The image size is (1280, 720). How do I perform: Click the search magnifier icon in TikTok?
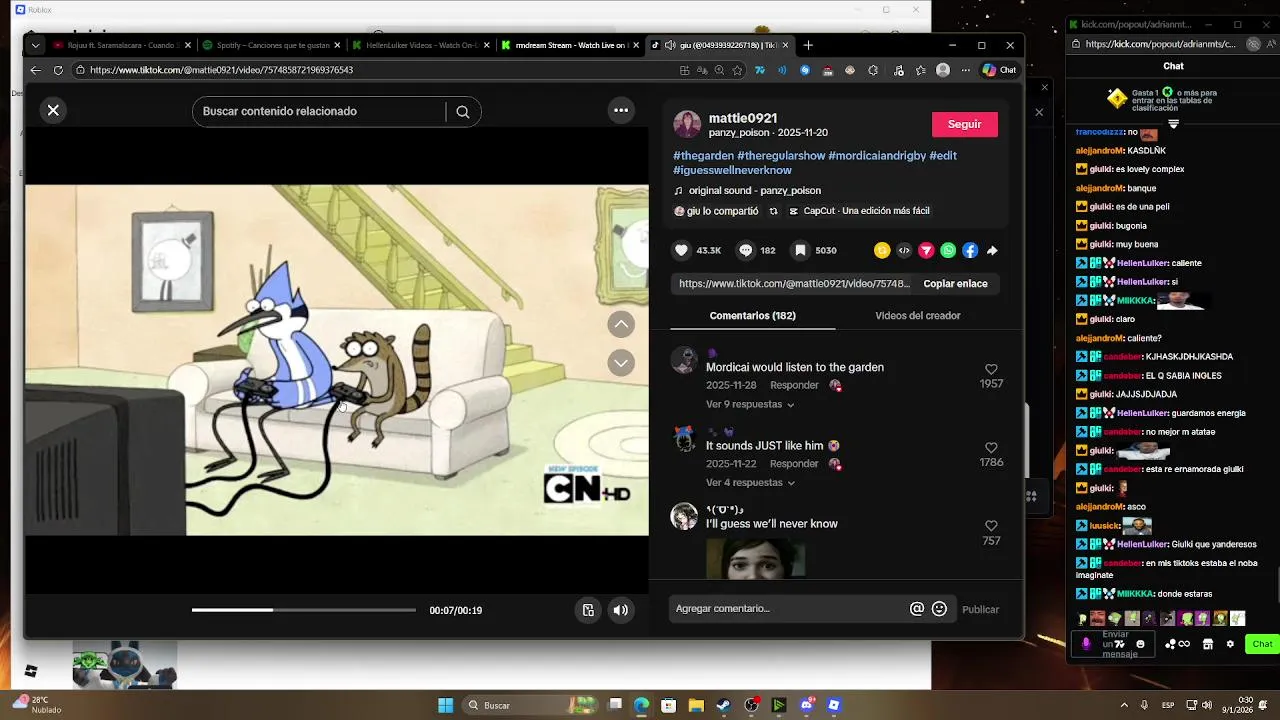click(x=463, y=112)
